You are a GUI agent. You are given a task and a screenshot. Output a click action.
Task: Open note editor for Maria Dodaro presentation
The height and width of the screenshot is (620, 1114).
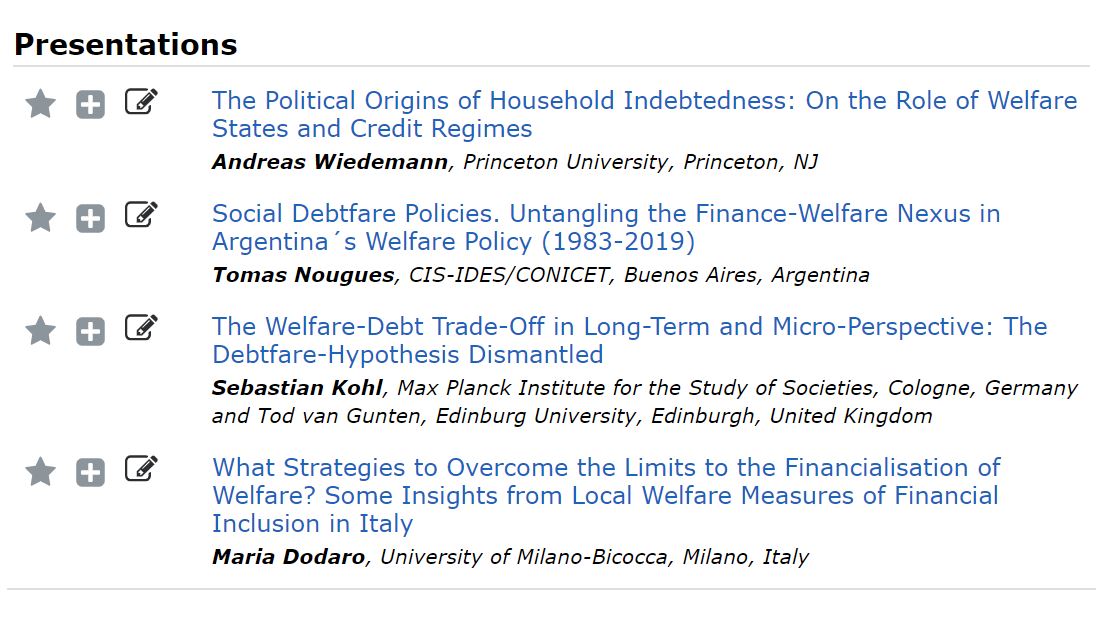(141, 469)
